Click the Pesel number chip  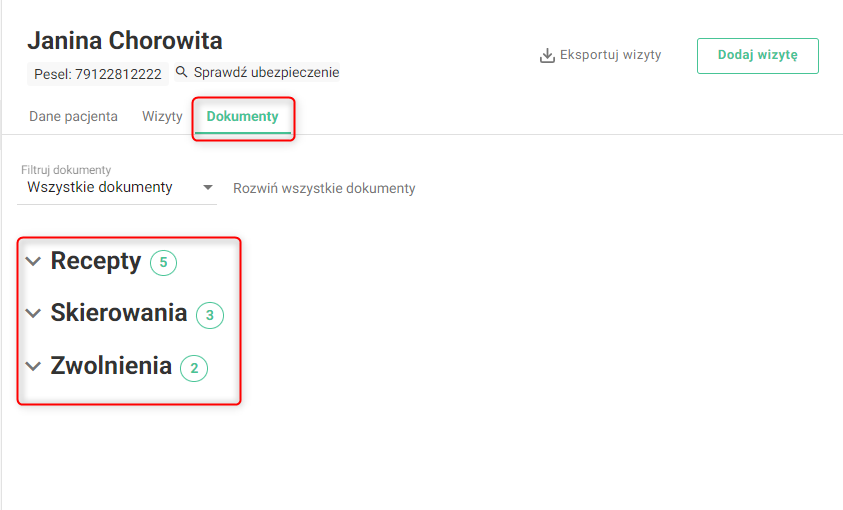[98, 74]
